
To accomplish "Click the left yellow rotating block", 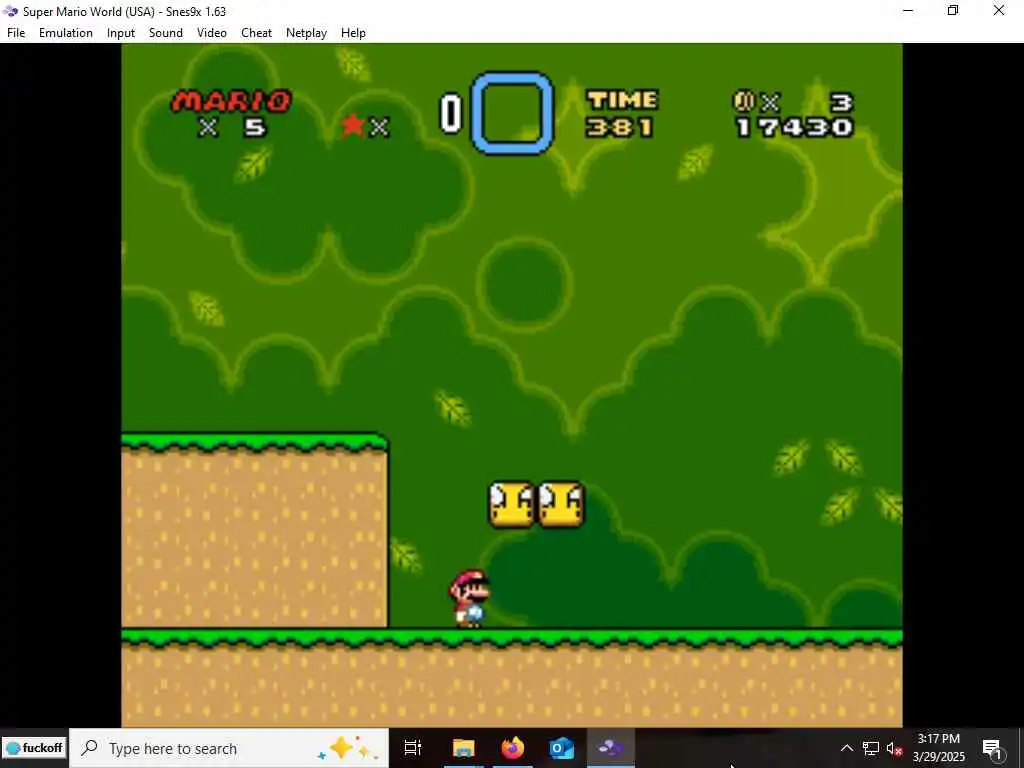I will tap(511, 504).
